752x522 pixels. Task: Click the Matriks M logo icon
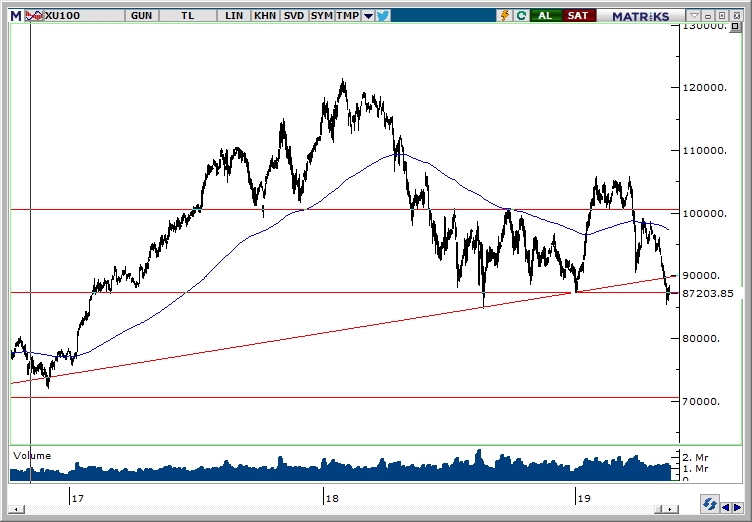(16, 16)
